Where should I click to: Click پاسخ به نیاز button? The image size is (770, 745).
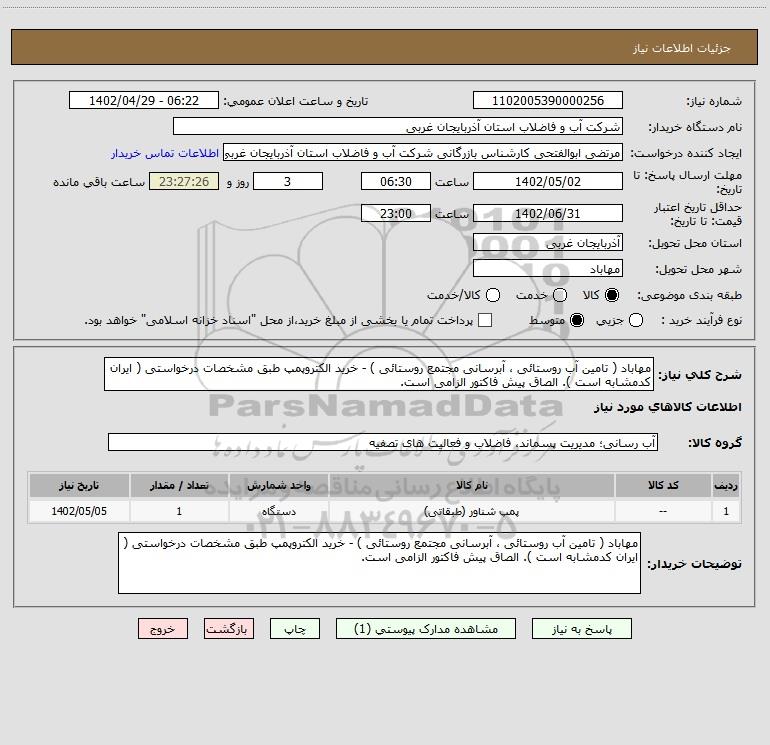point(582,629)
